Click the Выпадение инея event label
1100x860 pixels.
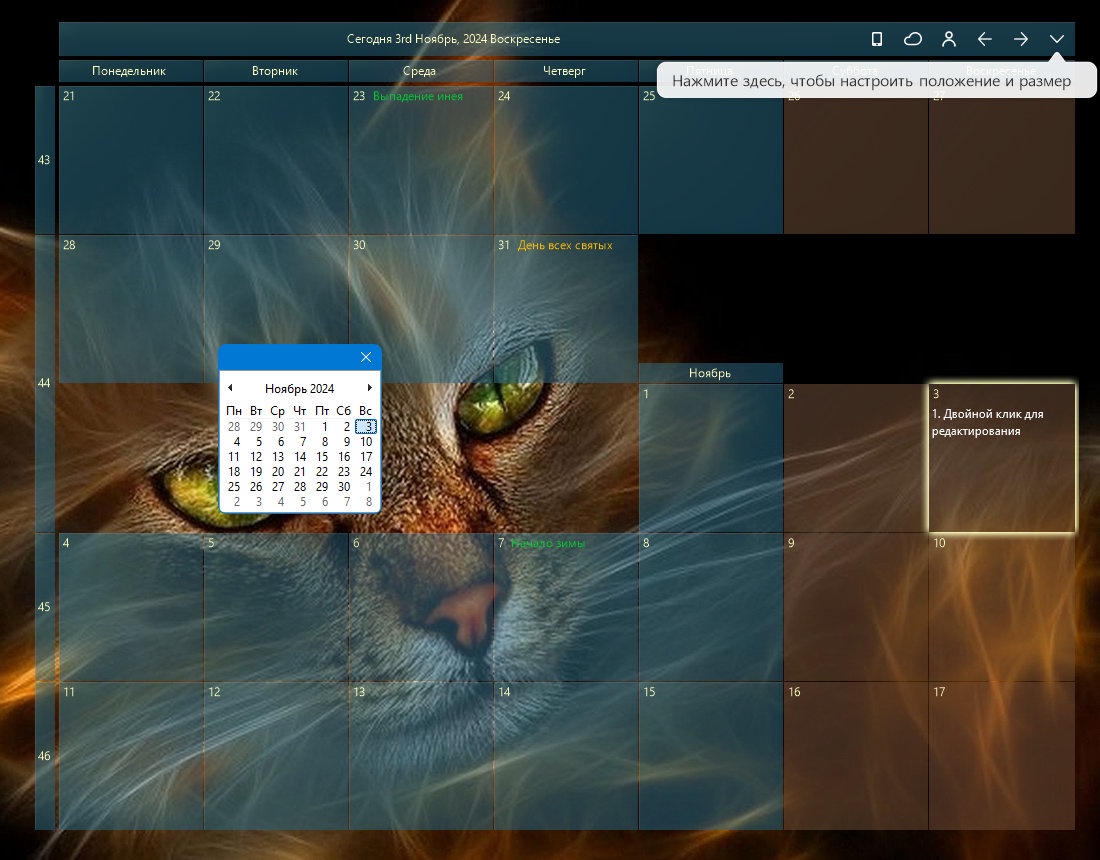point(418,96)
